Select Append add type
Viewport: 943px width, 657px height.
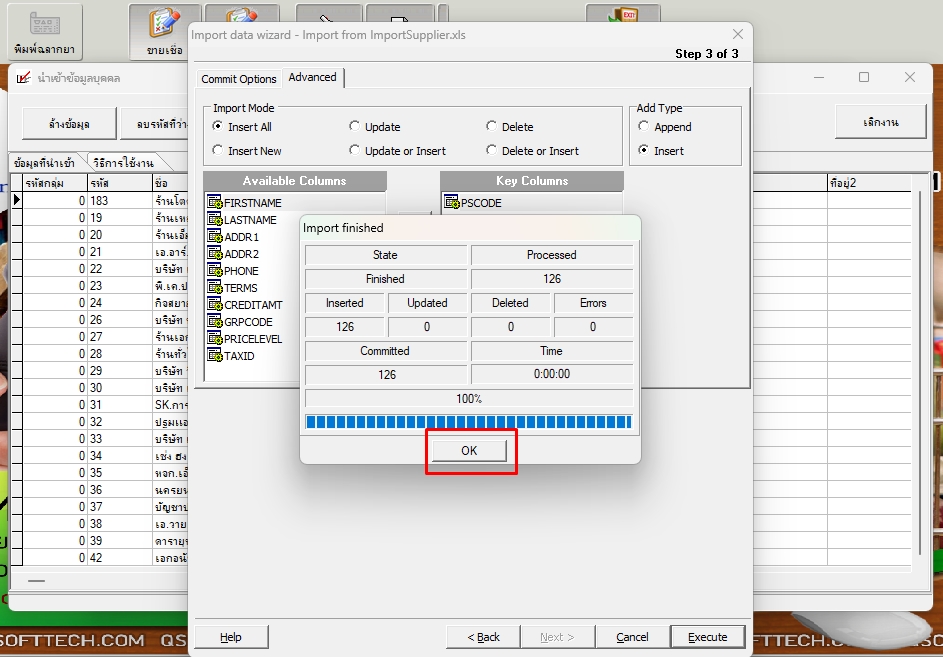click(x=644, y=127)
